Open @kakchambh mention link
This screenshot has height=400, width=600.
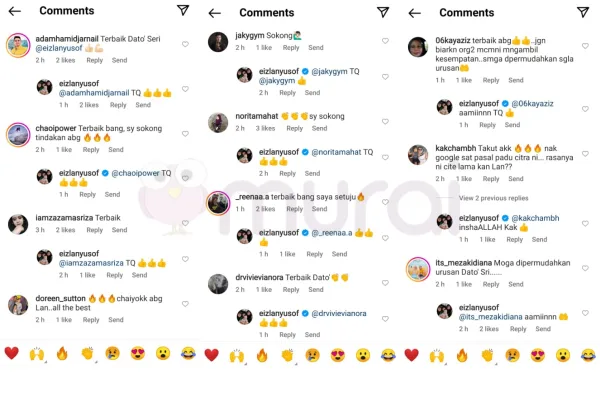[535, 218]
